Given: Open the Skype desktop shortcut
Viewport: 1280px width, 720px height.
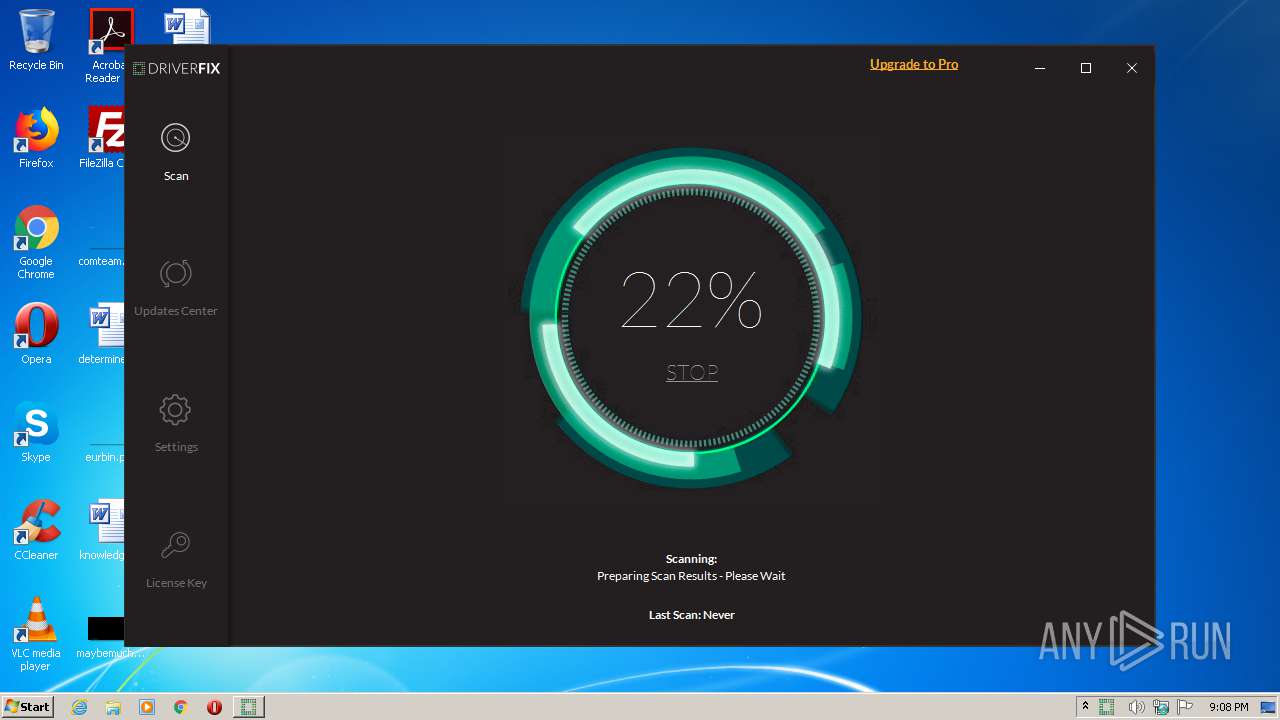Looking at the screenshot, I should tap(36, 432).
